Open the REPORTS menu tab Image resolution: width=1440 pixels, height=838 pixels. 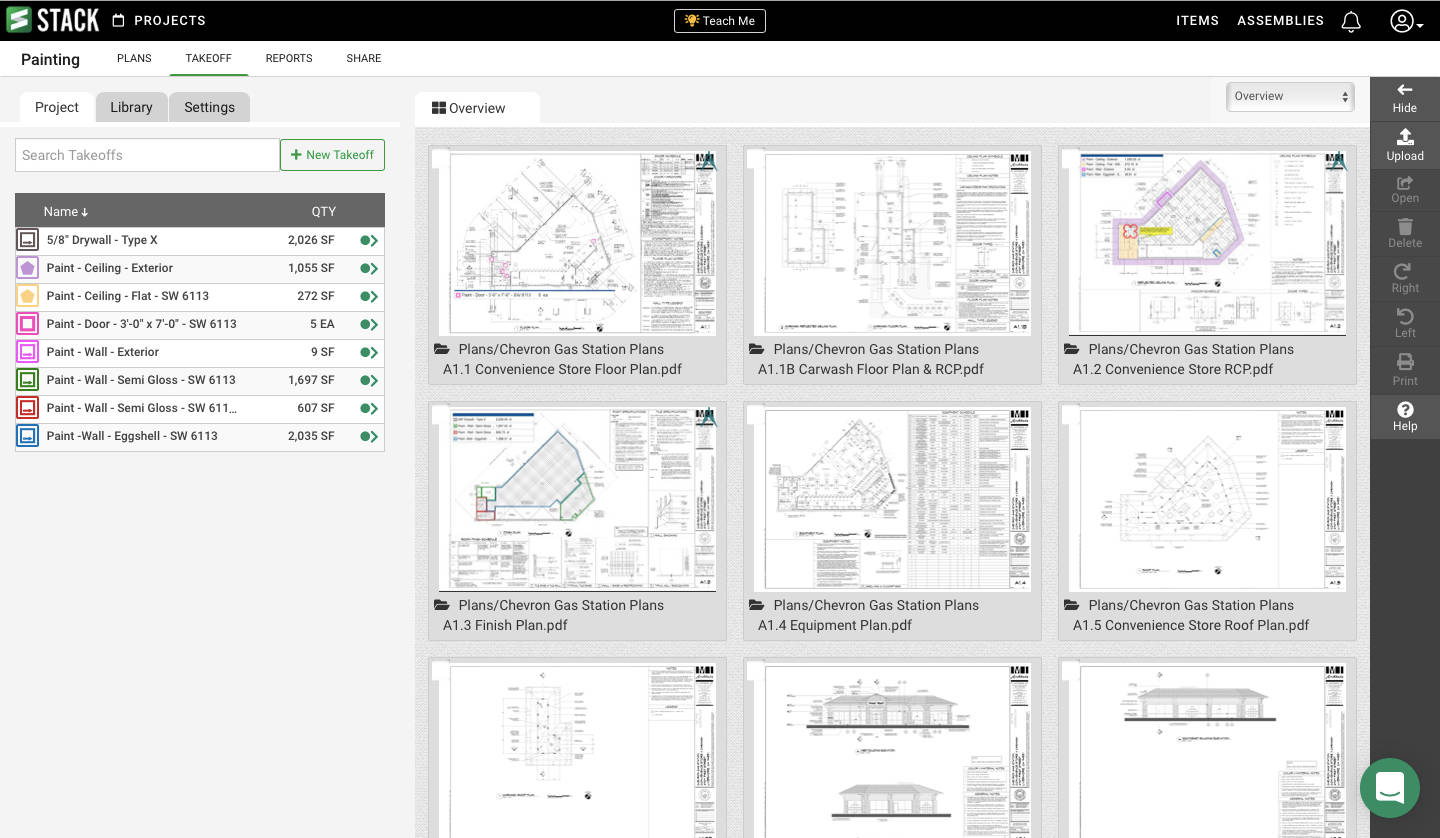(x=289, y=58)
